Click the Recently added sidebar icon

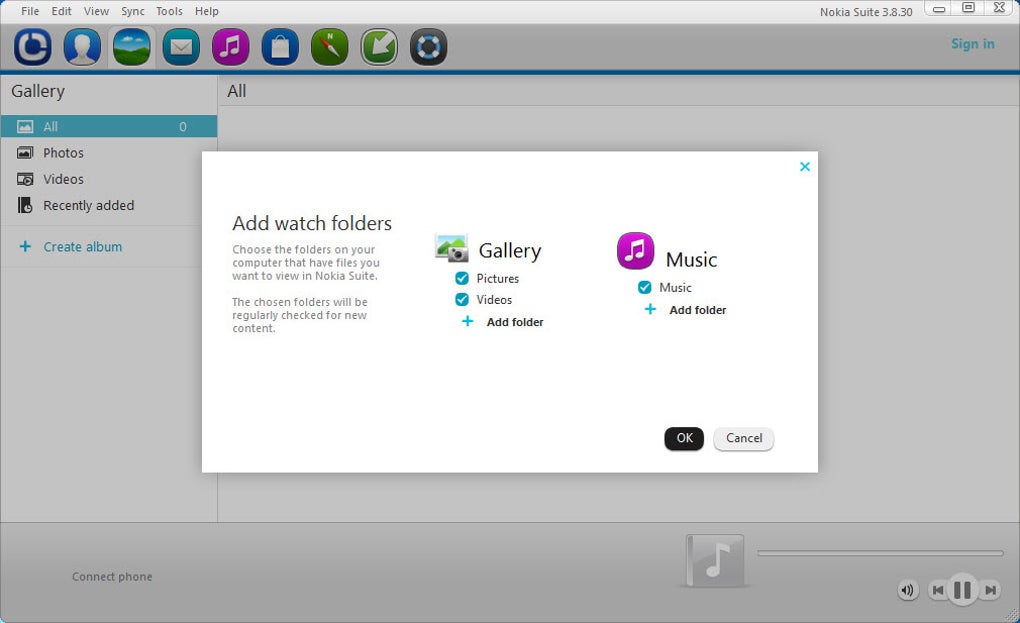coord(25,205)
